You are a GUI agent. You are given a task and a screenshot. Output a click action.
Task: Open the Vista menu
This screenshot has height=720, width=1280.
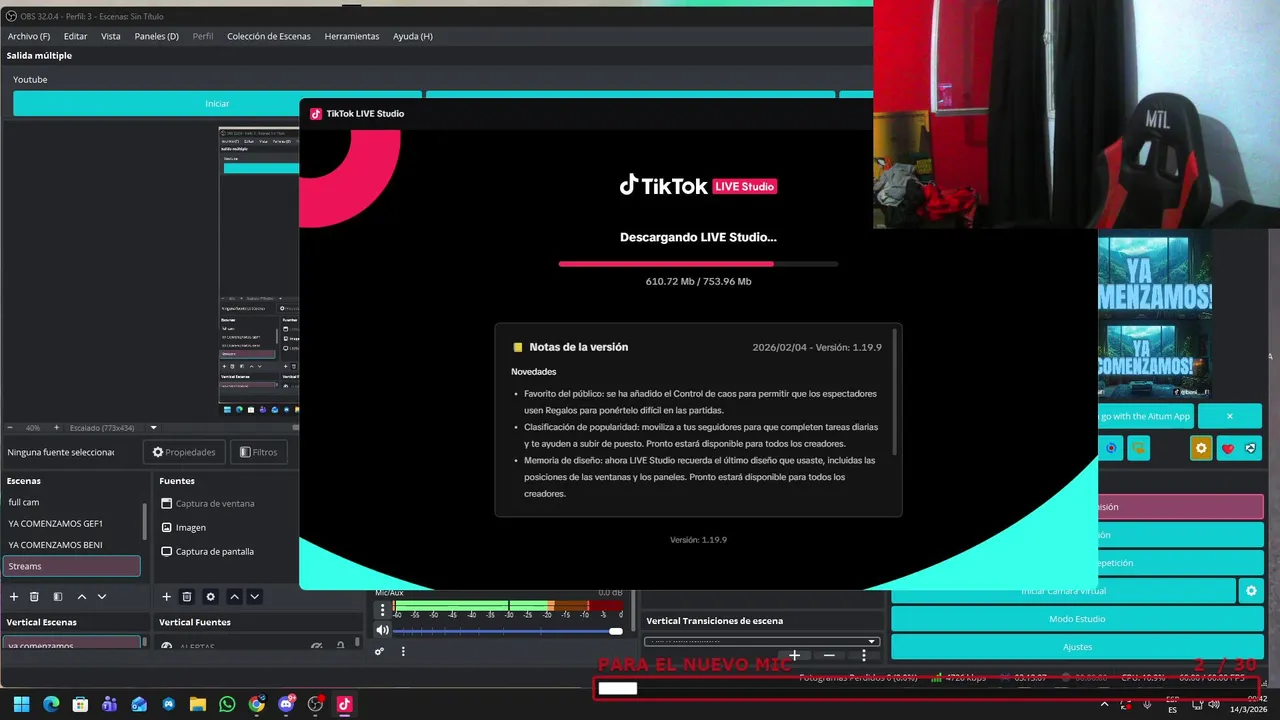[111, 36]
